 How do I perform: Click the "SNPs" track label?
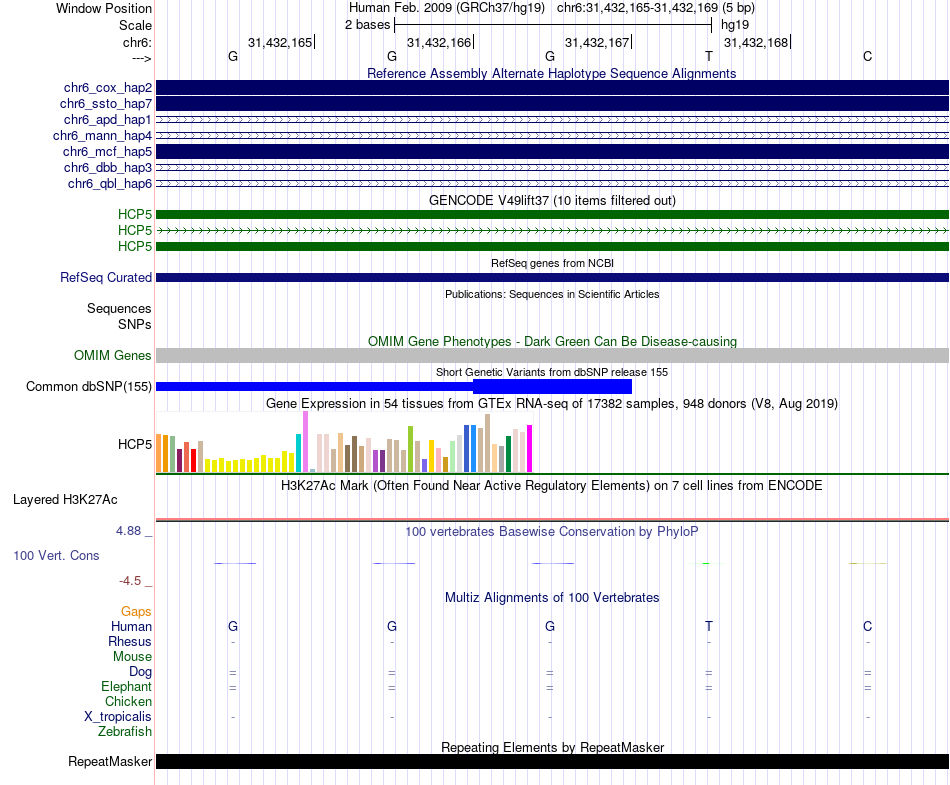pyautogui.click(x=135, y=325)
